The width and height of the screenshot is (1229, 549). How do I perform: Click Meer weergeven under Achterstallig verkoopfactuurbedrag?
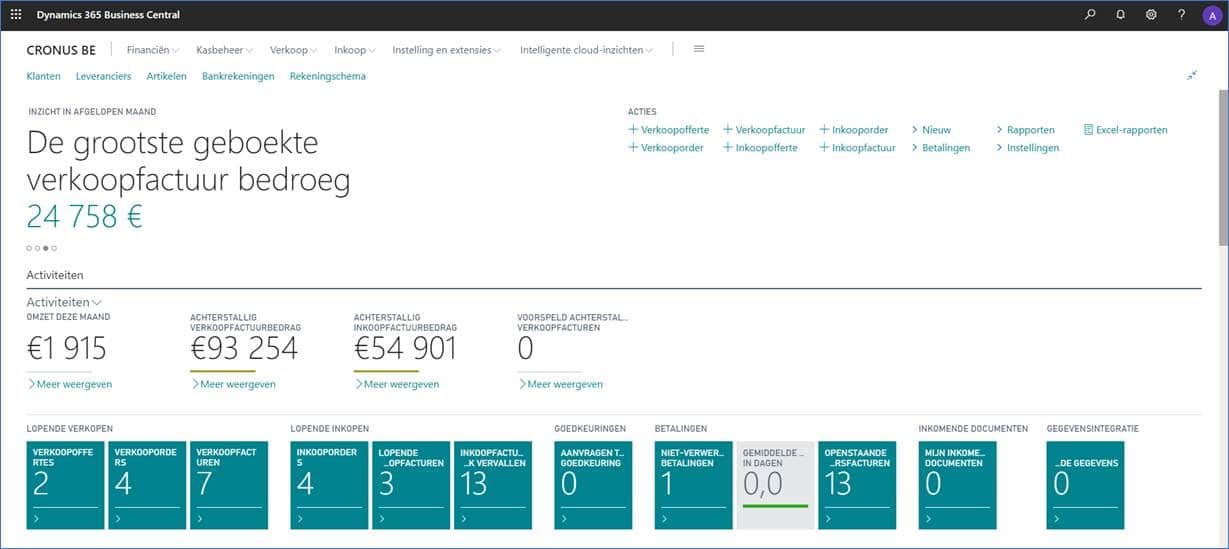point(233,384)
